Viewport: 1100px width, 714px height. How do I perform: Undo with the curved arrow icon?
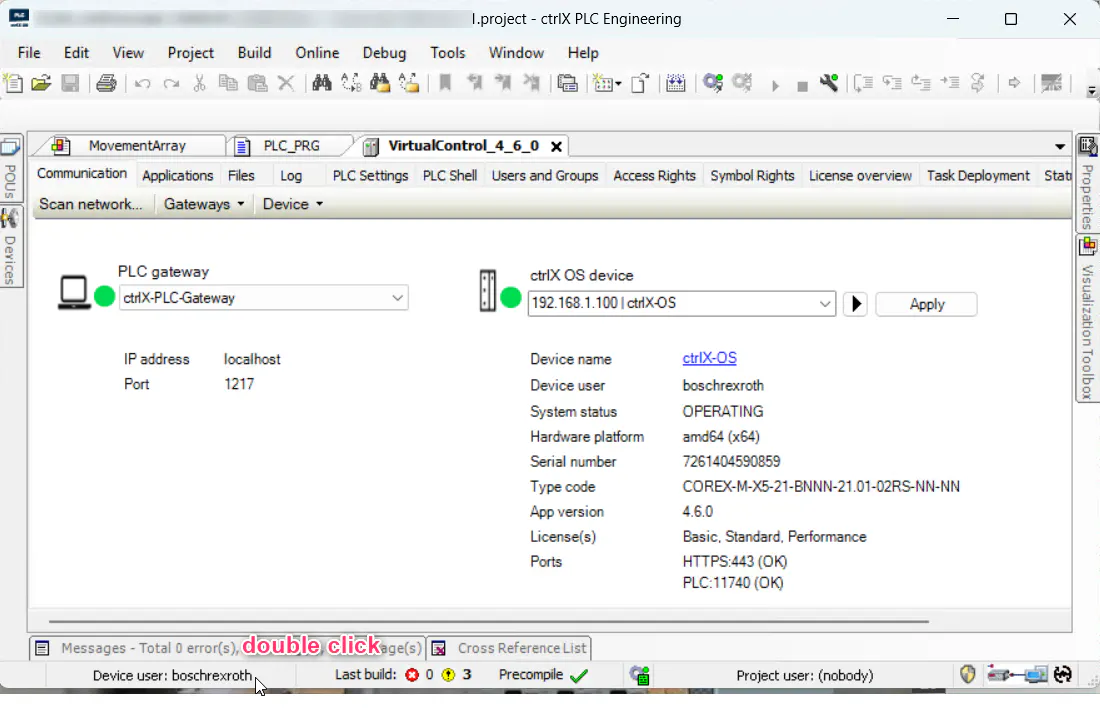(x=142, y=83)
